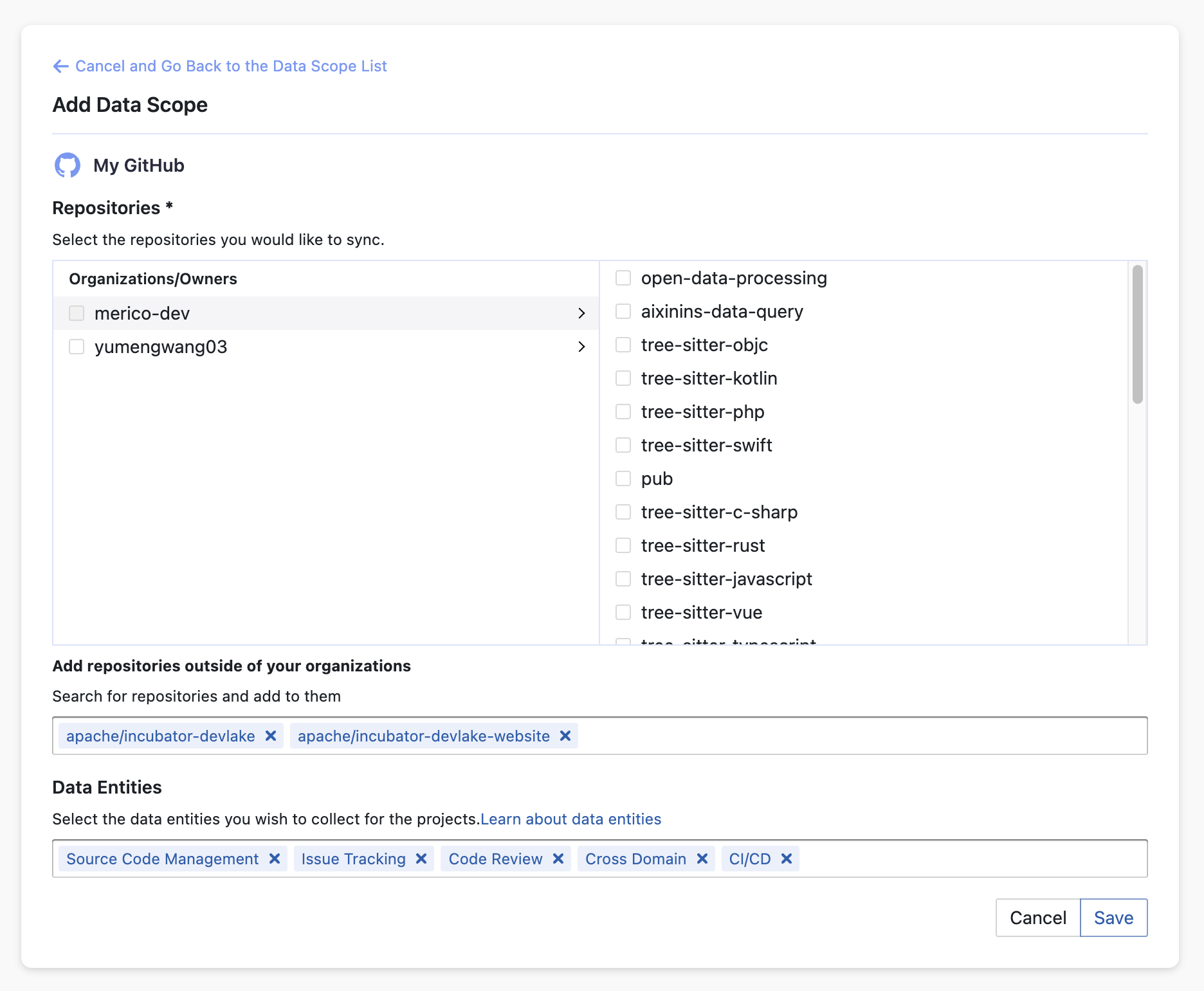This screenshot has width=1204, height=991.
Task: Expand the merico-dev organization chevron
Action: coord(581,313)
